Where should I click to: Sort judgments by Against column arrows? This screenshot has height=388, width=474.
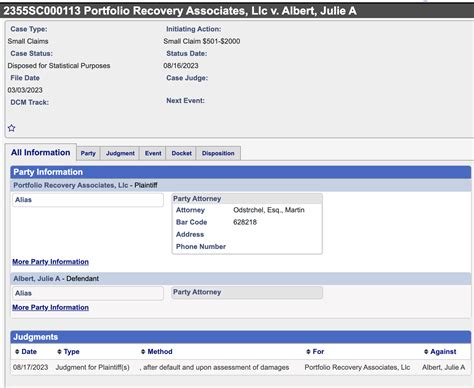pos(426,352)
